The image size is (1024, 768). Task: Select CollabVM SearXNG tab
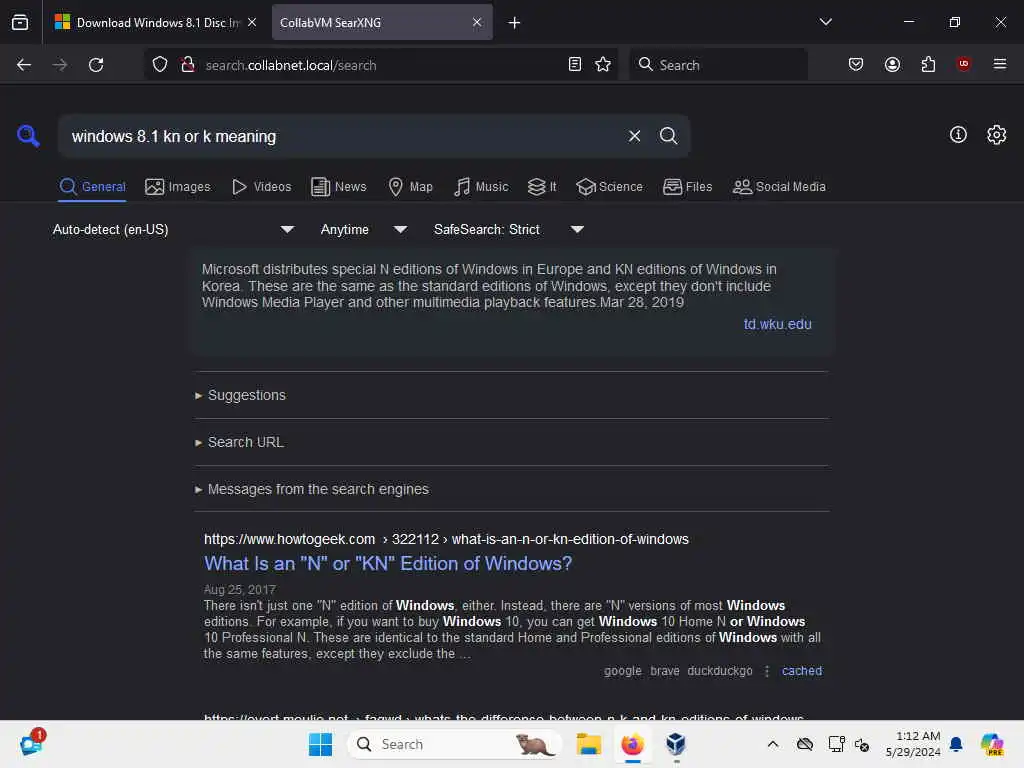(382, 22)
